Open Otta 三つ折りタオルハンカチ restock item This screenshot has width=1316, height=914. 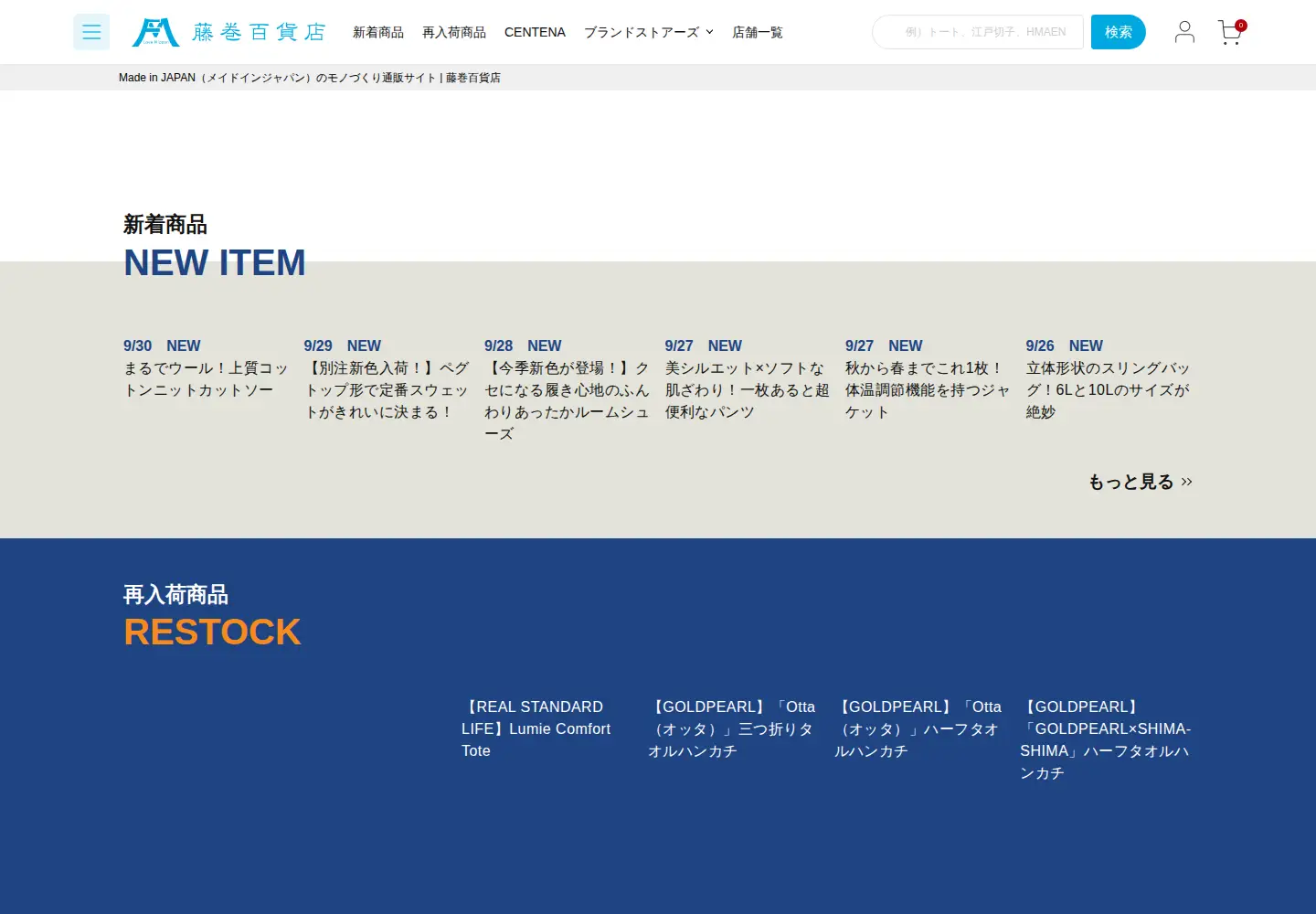click(732, 728)
